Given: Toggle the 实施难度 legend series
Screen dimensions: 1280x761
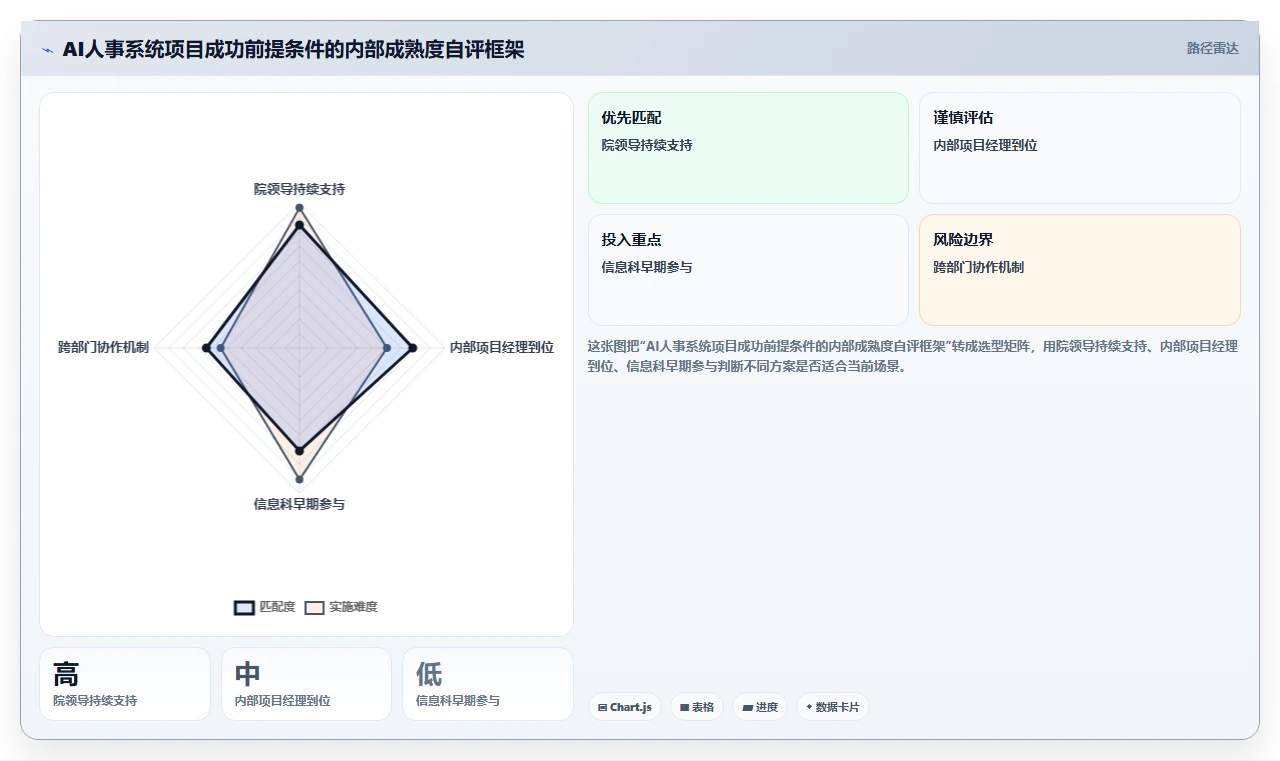Looking at the screenshot, I should pyautogui.click(x=341, y=607).
